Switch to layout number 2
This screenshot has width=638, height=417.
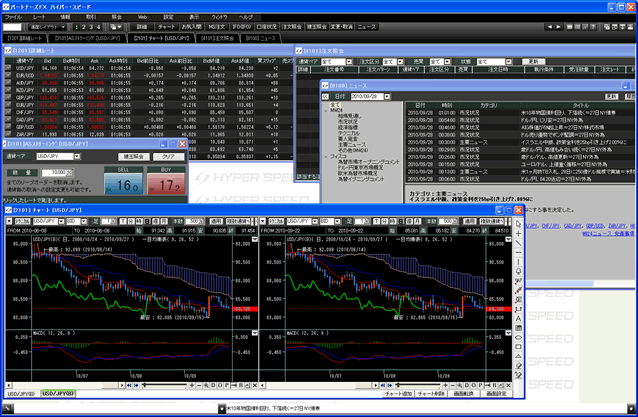pos(83,27)
